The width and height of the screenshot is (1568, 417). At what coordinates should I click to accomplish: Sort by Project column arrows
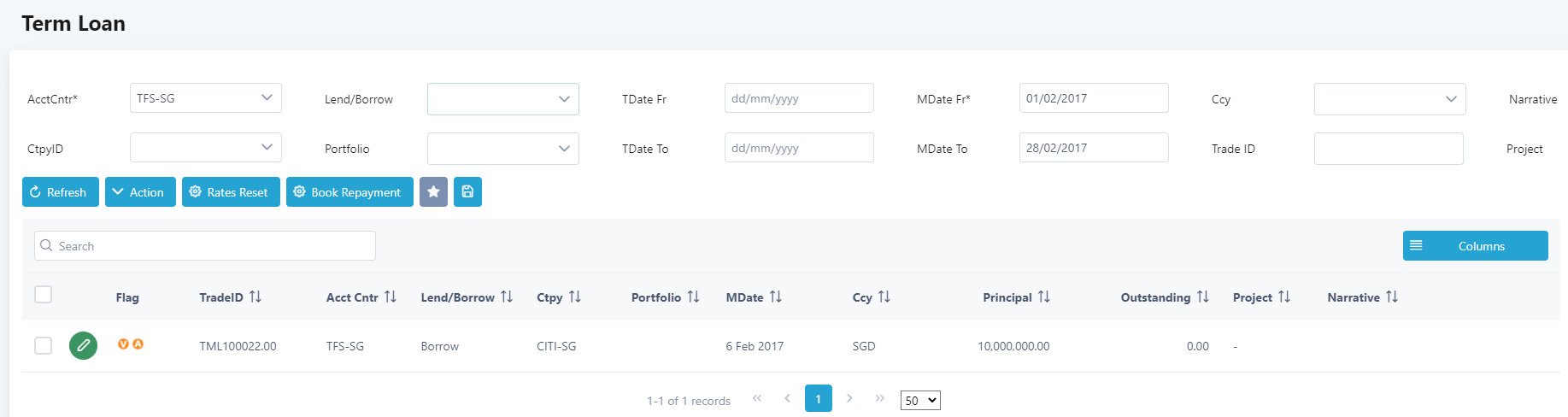pyautogui.click(x=1284, y=297)
